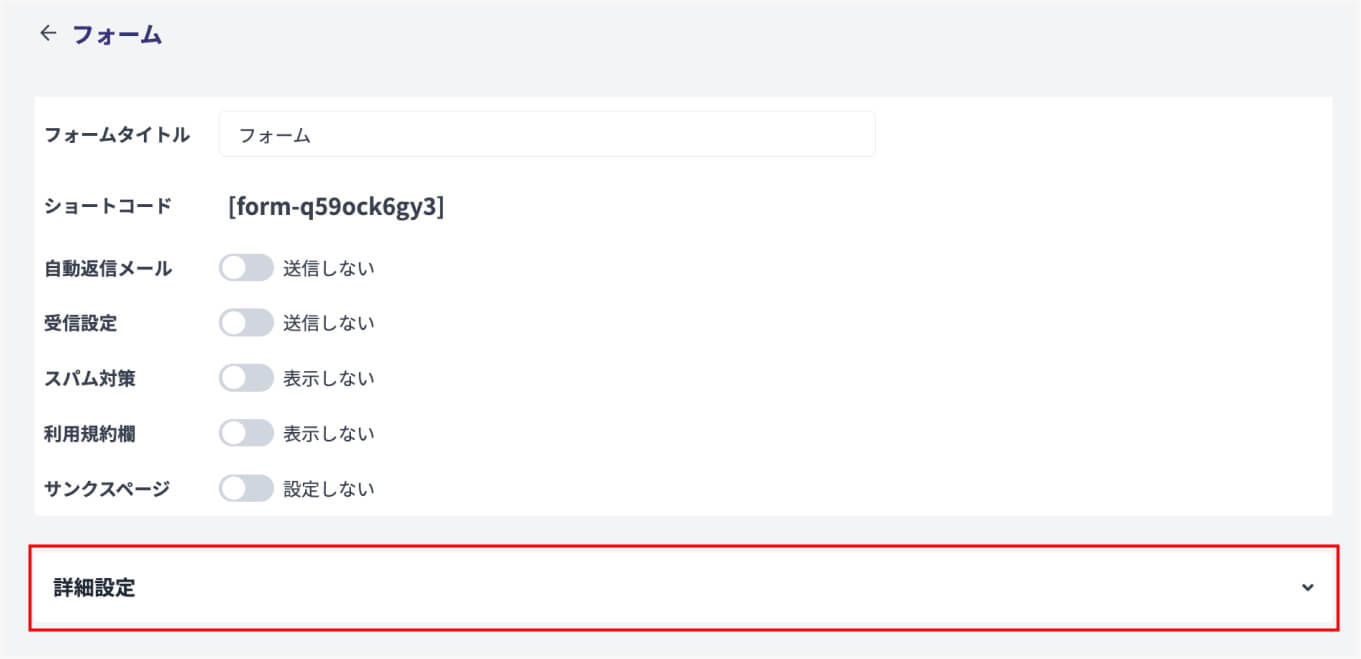Click the 送信しない text beside 自動返信メール
1361x659 pixels.
pyautogui.click(x=328, y=268)
